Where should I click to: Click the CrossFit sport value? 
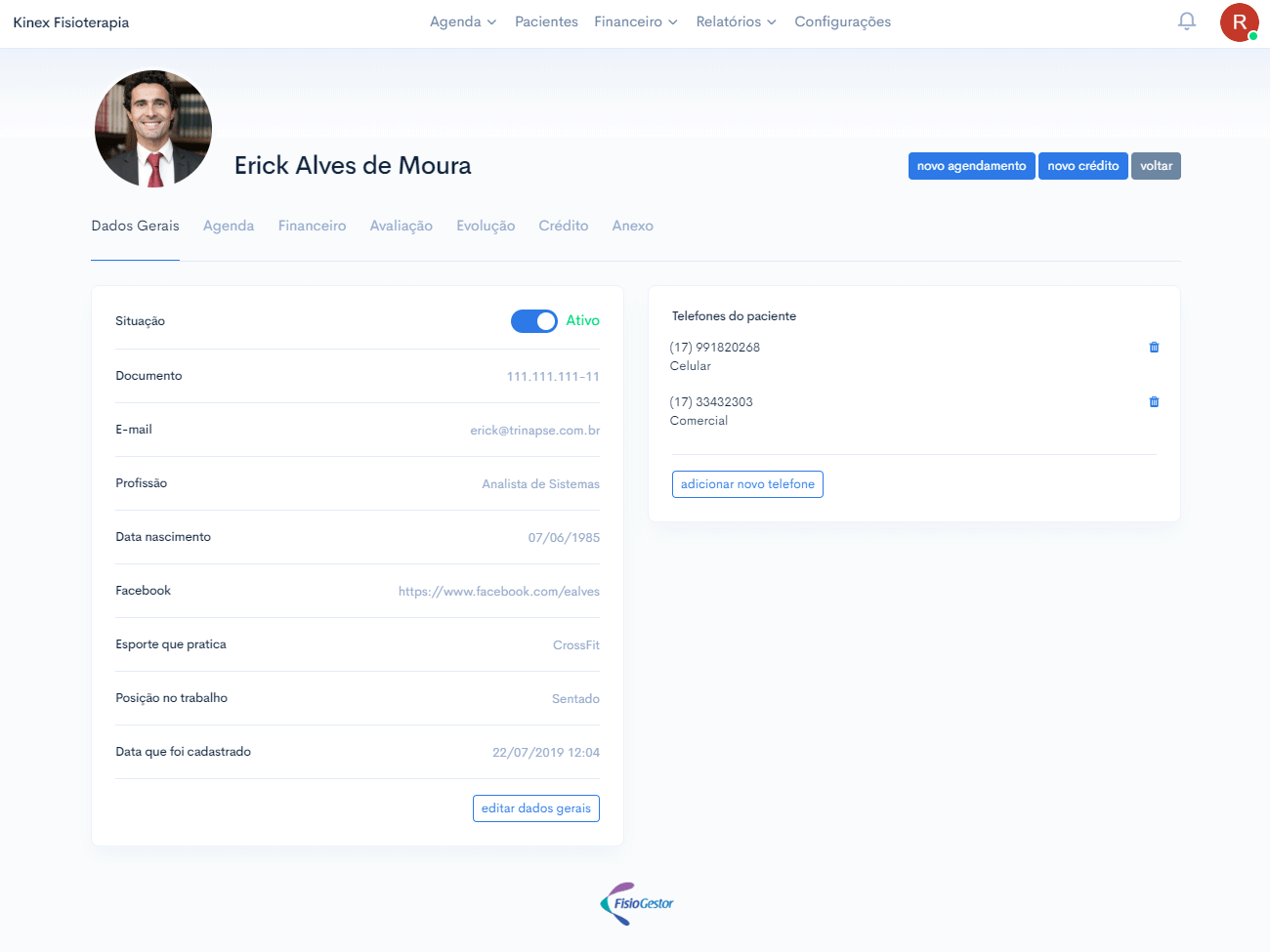576,645
